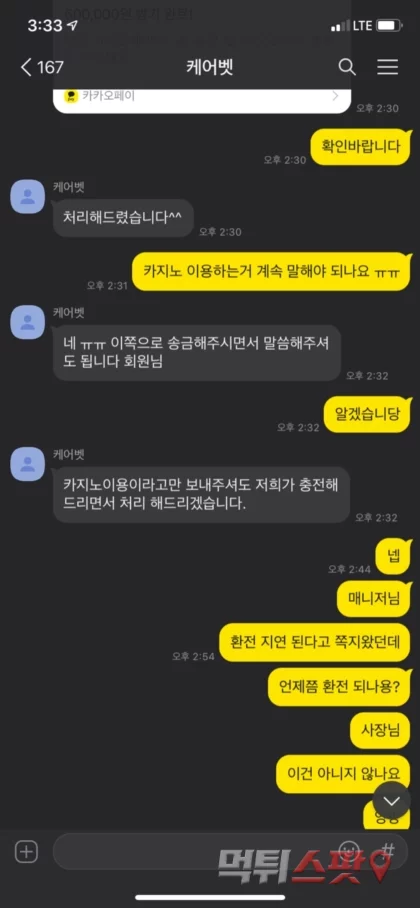Viewport: 420px width, 908px height.
Task: Tap the plus attachment icon
Action: tap(26, 852)
